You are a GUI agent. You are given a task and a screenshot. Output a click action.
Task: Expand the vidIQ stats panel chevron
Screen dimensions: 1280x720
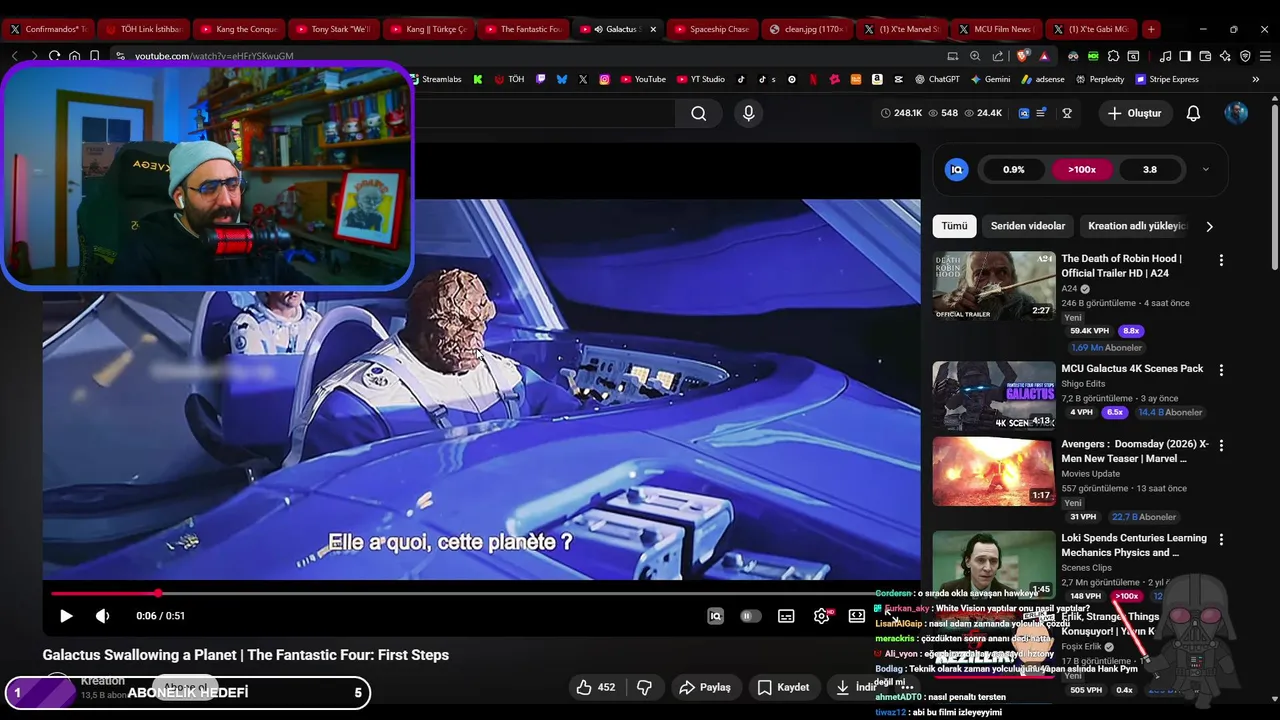tap(1205, 170)
